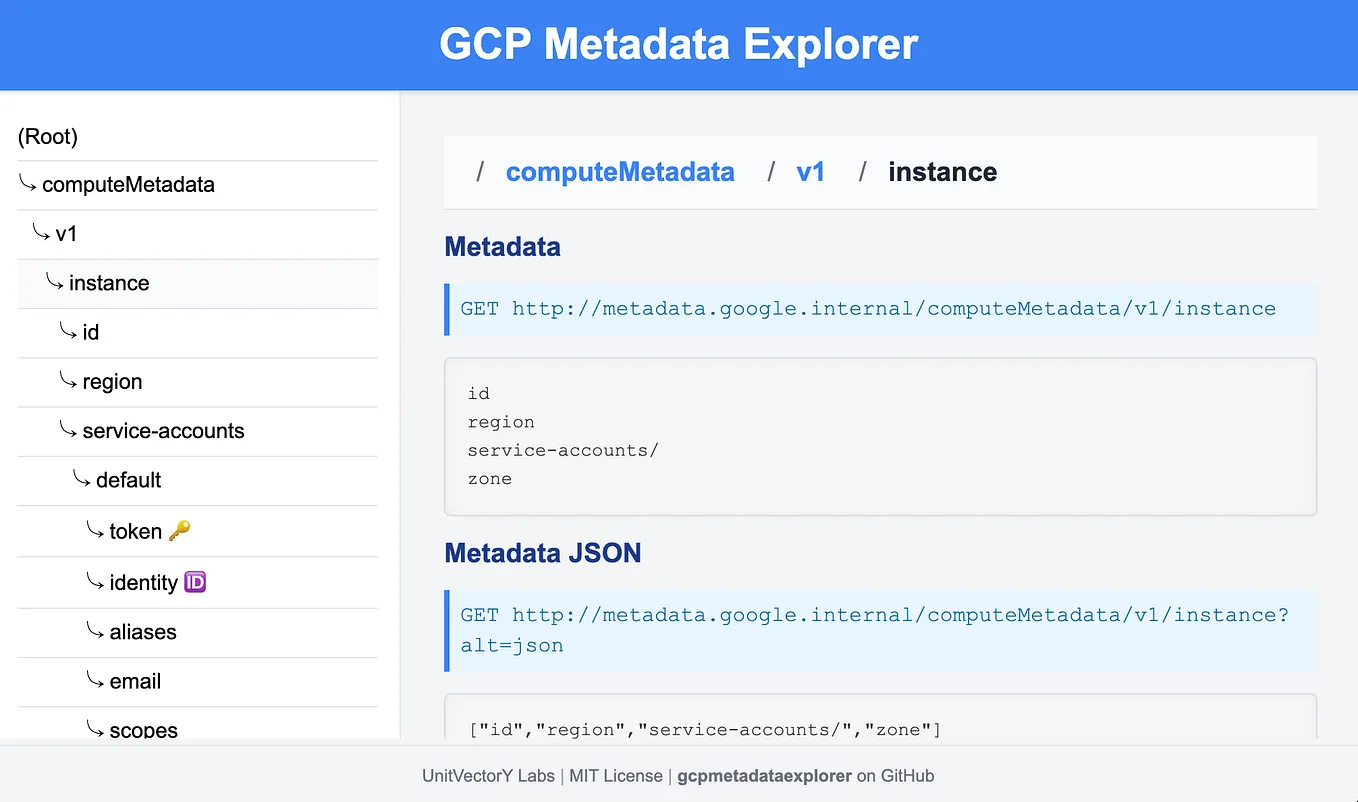1358x802 pixels.
Task: Click the arrow icon next to email
Action: coord(92,679)
